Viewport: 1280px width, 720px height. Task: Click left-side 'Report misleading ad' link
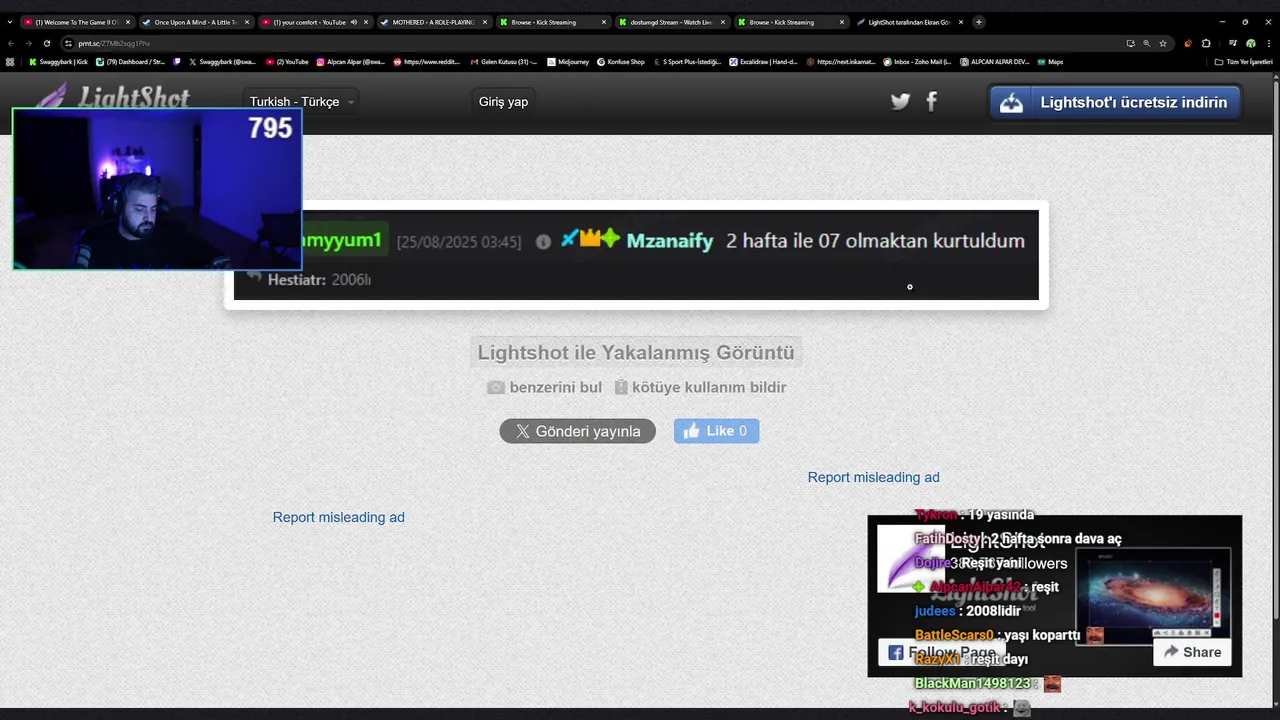click(x=338, y=517)
